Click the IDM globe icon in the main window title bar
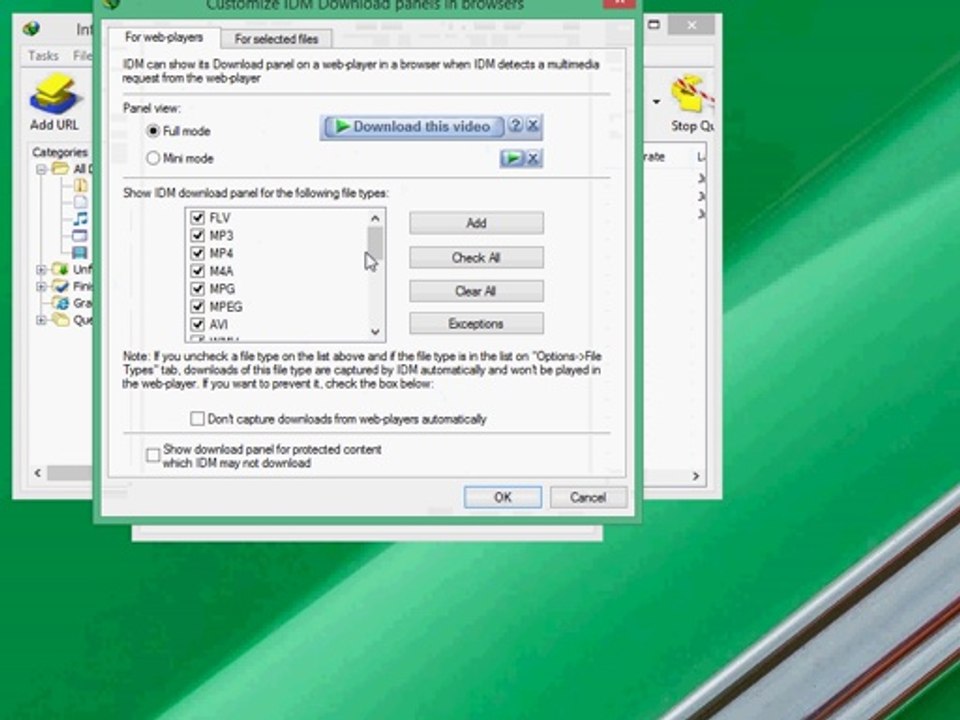This screenshot has width=960, height=720. click(31, 28)
